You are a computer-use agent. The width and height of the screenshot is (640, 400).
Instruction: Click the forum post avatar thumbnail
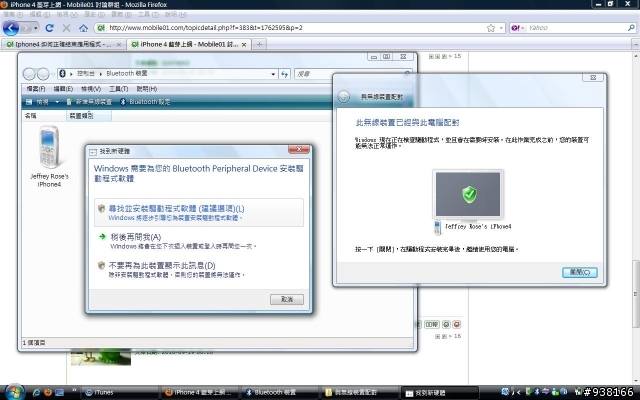click(101, 358)
